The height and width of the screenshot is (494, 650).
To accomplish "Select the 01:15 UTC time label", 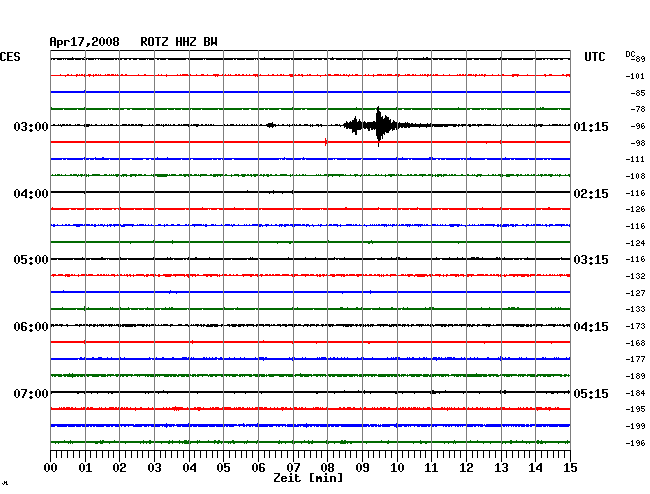I will (x=591, y=126).
